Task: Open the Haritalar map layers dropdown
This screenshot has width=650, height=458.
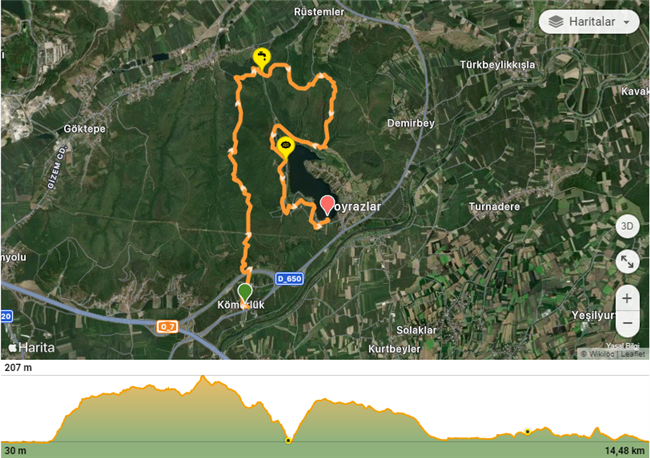Action: tap(589, 22)
